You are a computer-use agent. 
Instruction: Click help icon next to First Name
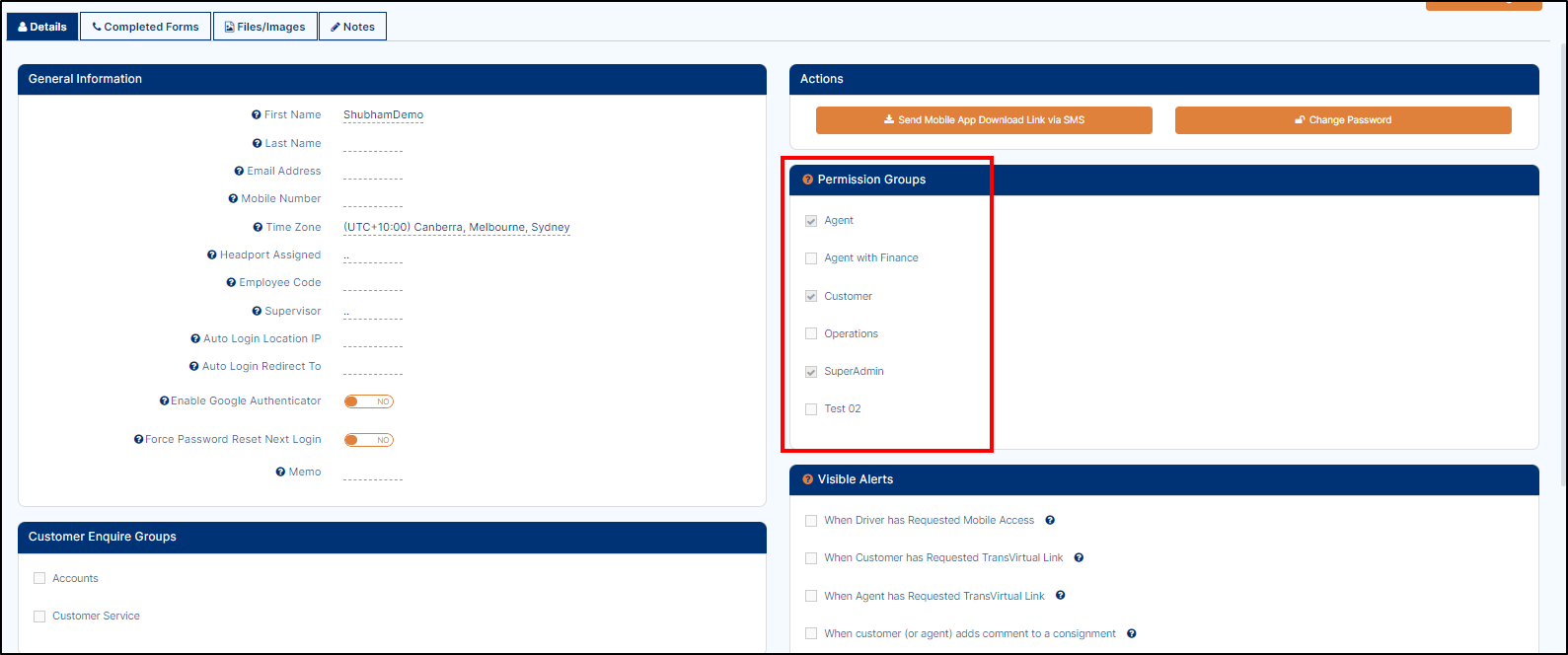pos(257,115)
